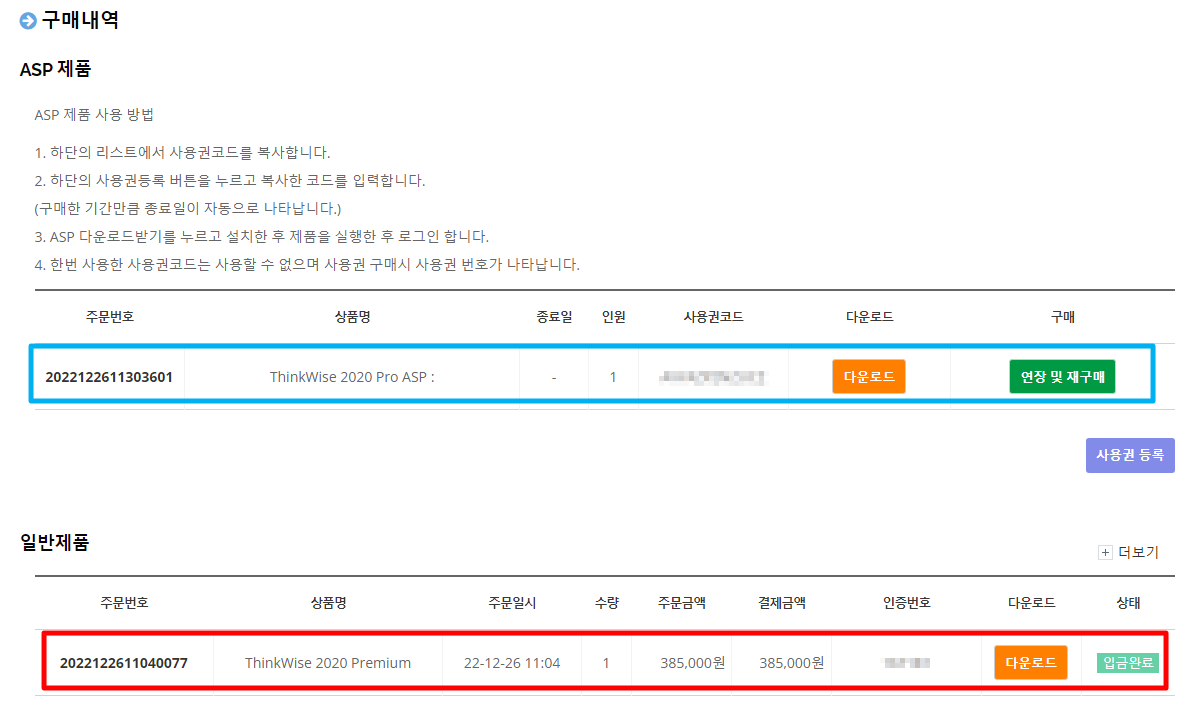Click the 인원 column header
This screenshot has height=709, width=1197.
click(613, 317)
